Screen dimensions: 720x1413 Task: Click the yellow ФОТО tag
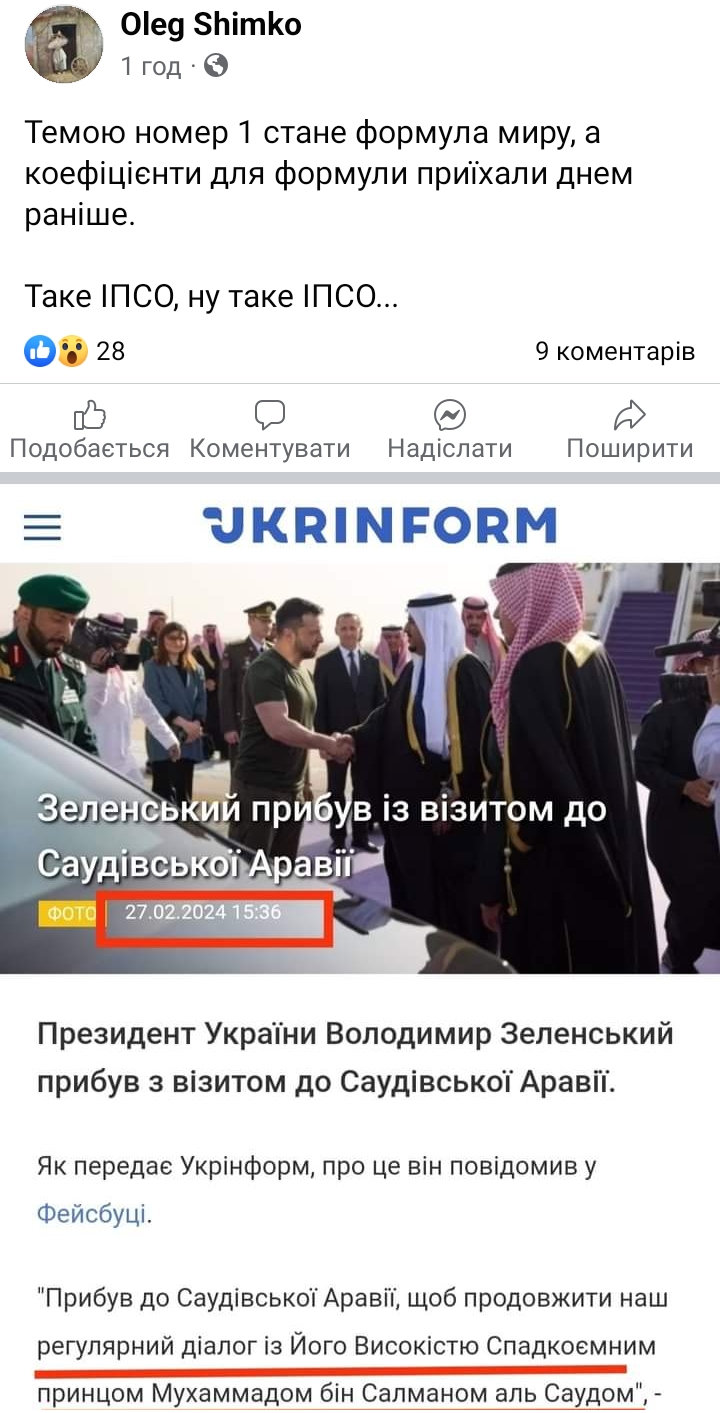coord(70,913)
